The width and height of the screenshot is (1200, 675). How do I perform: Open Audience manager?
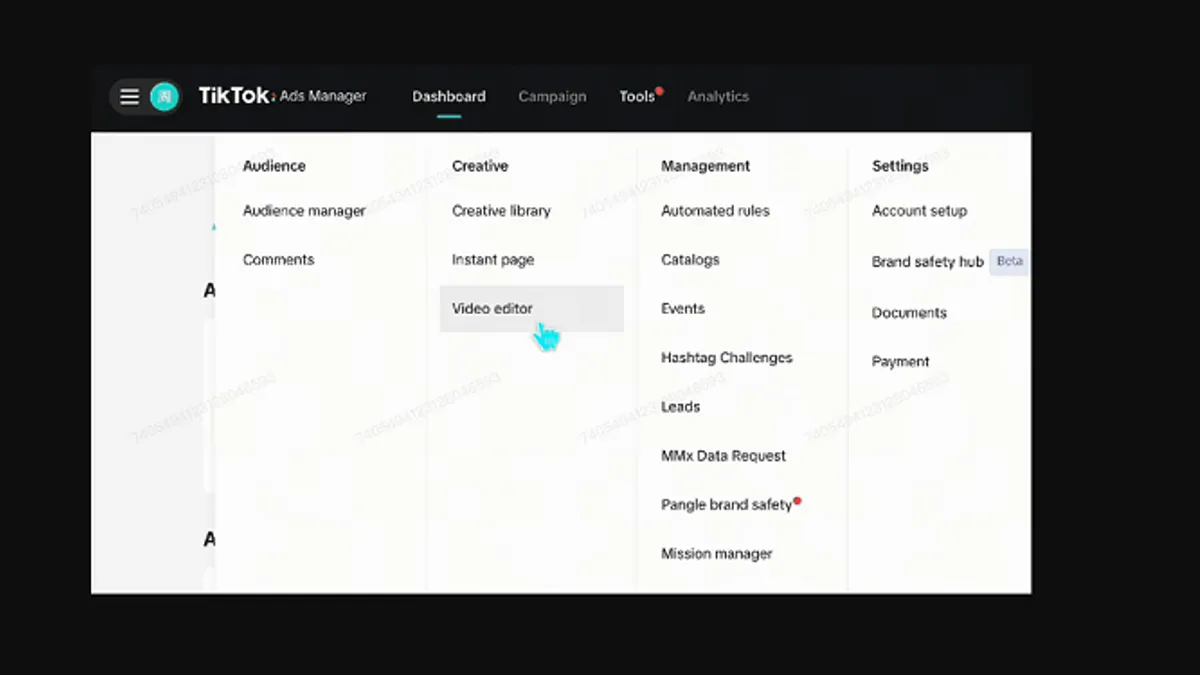[304, 211]
